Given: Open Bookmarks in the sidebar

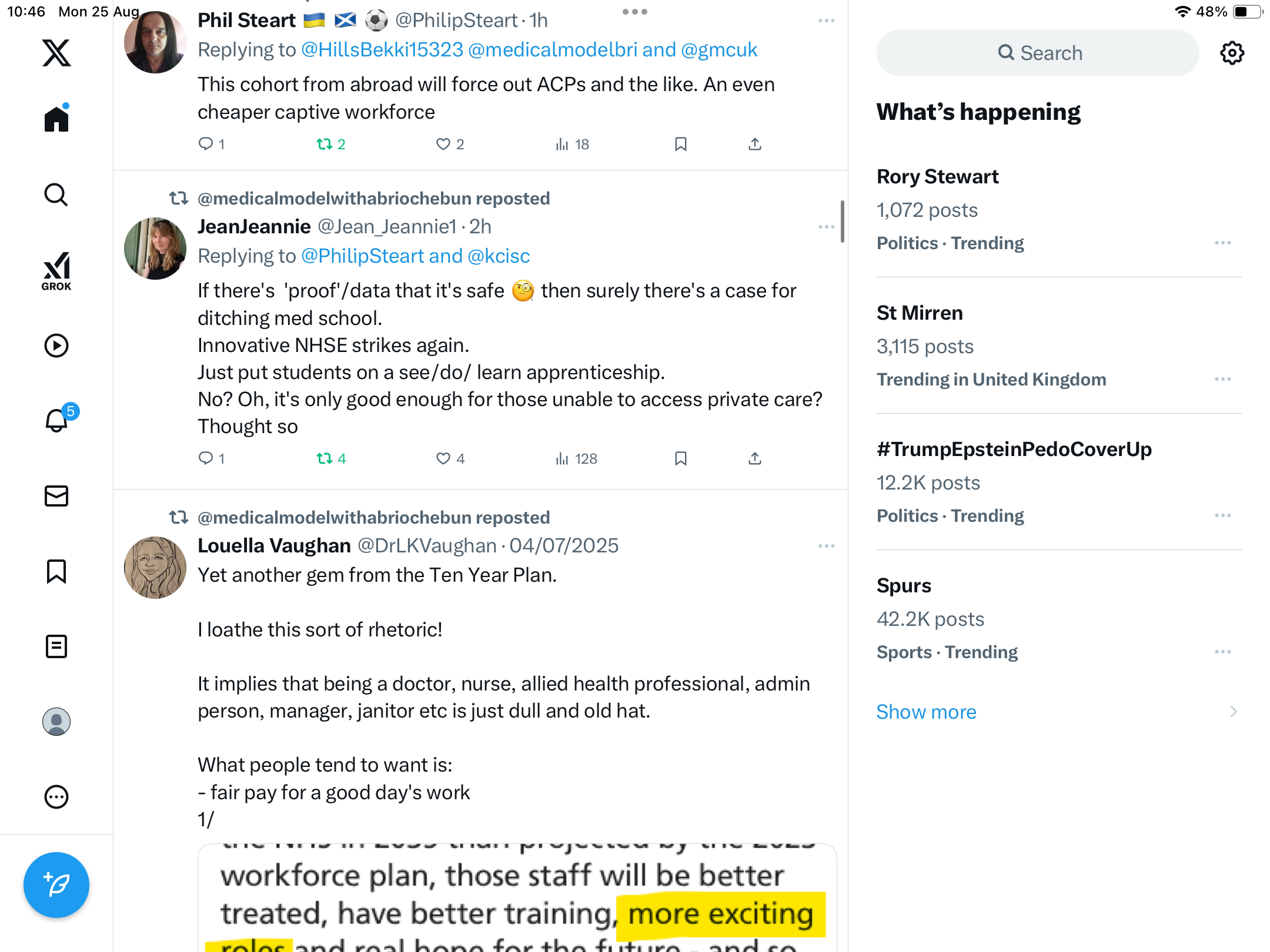Looking at the screenshot, I should [x=56, y=571].
